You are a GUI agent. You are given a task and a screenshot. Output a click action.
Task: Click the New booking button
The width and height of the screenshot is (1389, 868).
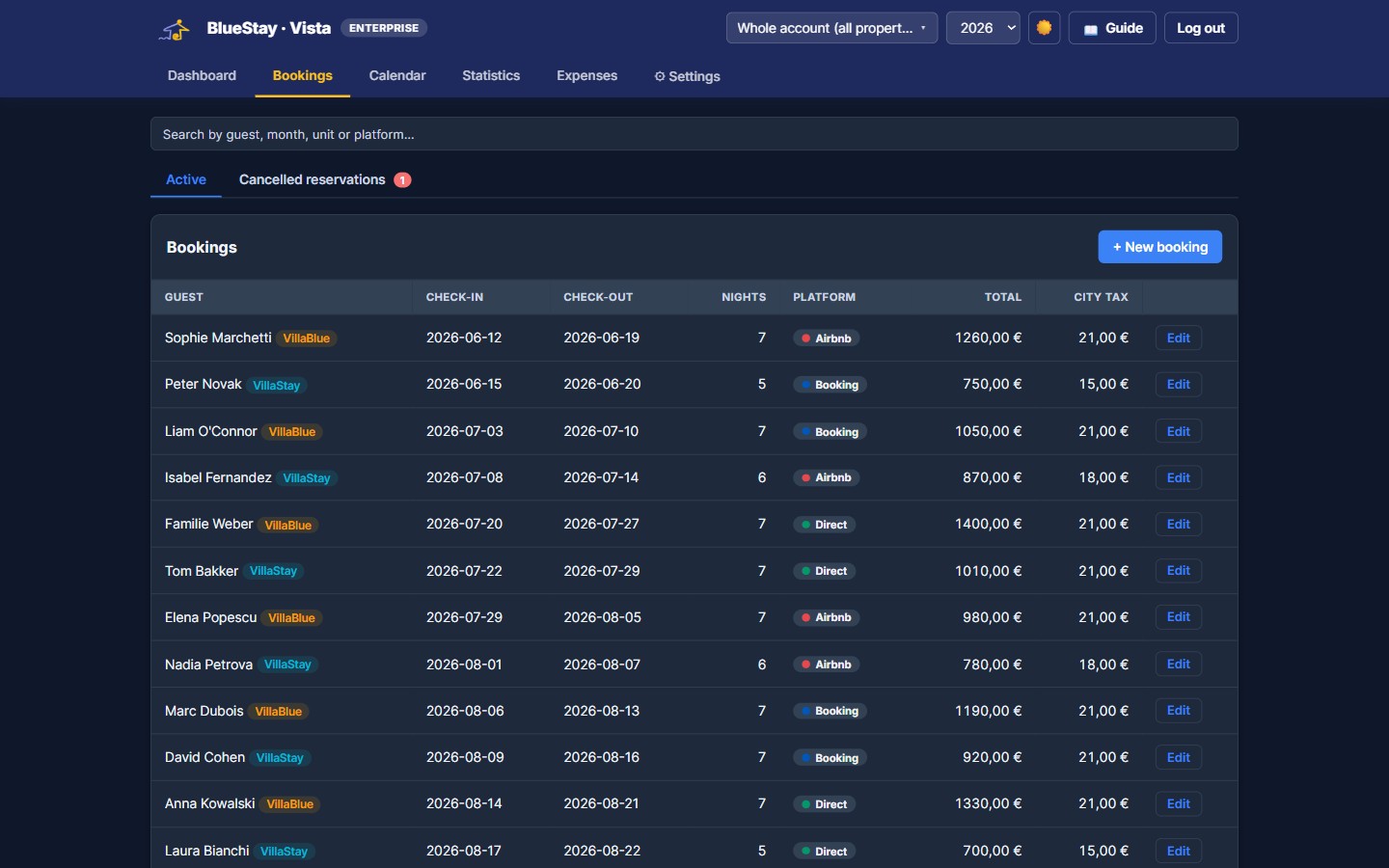(x=1159, y=247)
